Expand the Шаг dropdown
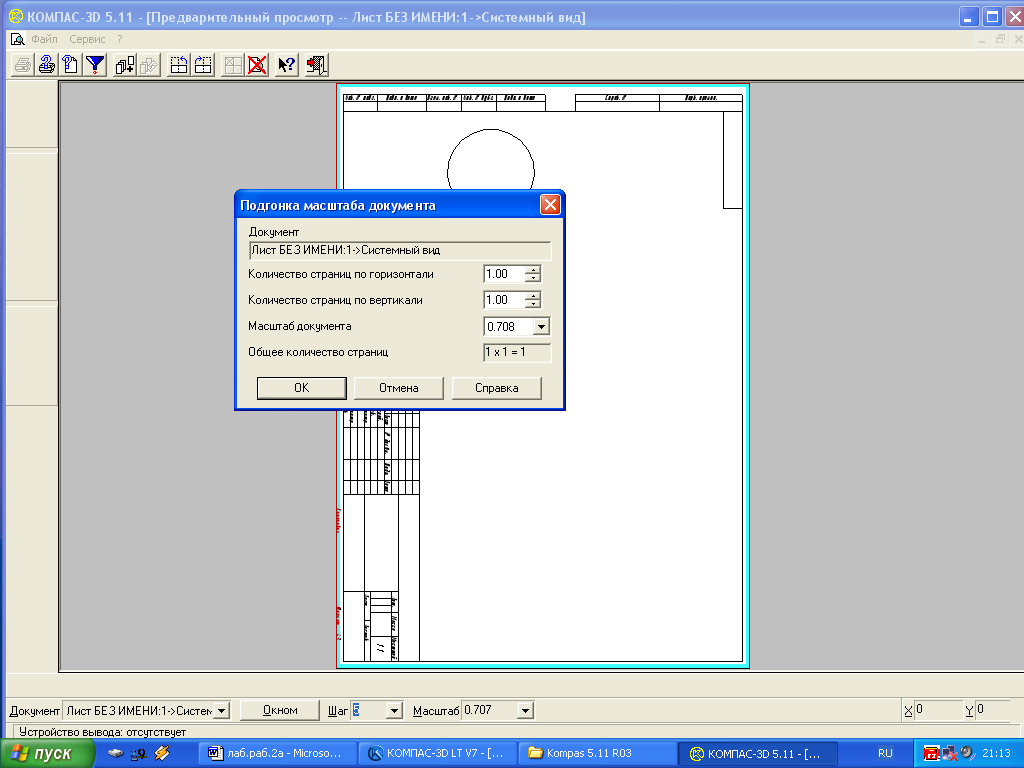Viewport: 1024px width, 768px height. 394,711
